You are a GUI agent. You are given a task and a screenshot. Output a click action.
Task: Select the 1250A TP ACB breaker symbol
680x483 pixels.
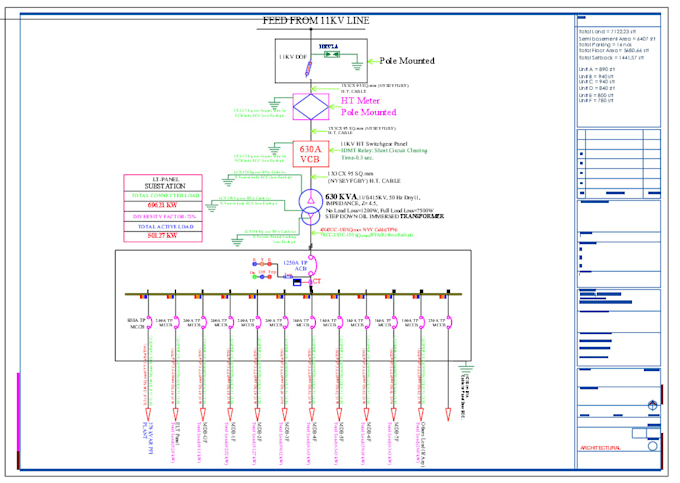[x=312, y=266]
